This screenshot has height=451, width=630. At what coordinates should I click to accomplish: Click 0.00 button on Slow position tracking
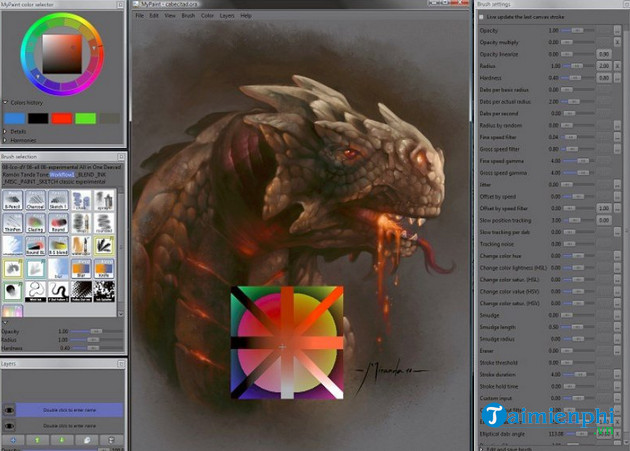pos(604,220)
